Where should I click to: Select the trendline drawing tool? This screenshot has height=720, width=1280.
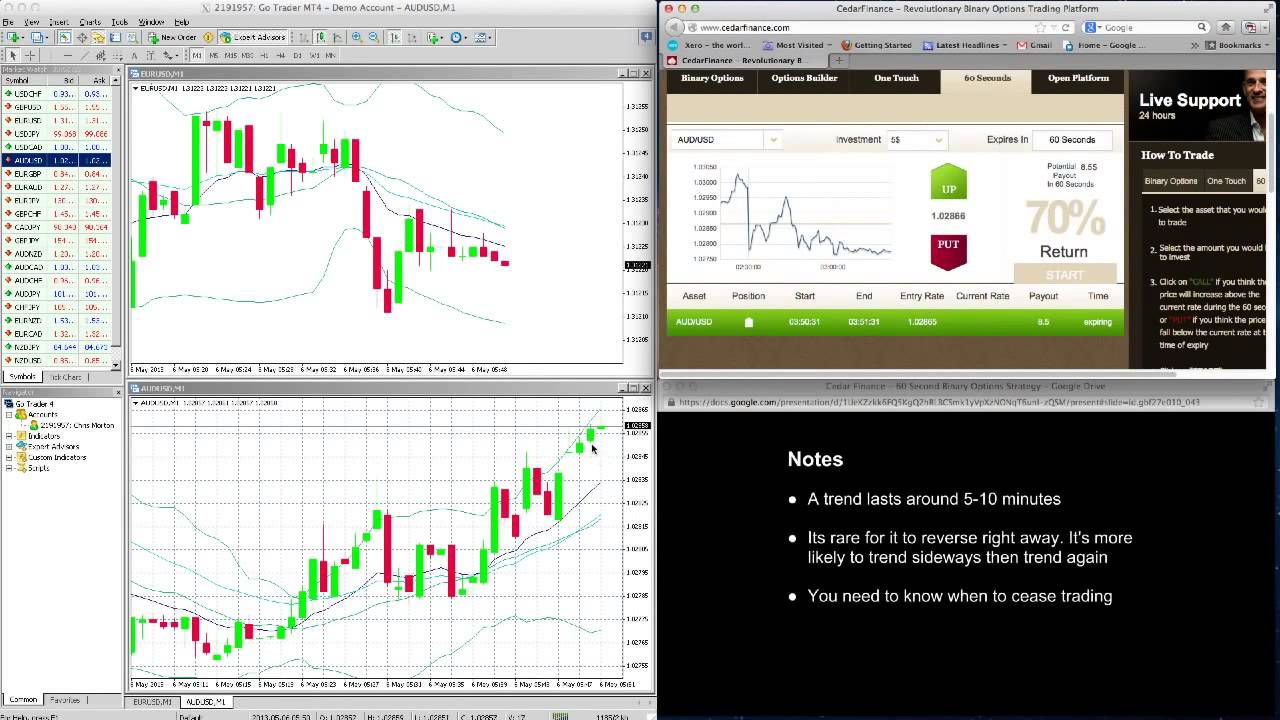click(x=85, y=55)
